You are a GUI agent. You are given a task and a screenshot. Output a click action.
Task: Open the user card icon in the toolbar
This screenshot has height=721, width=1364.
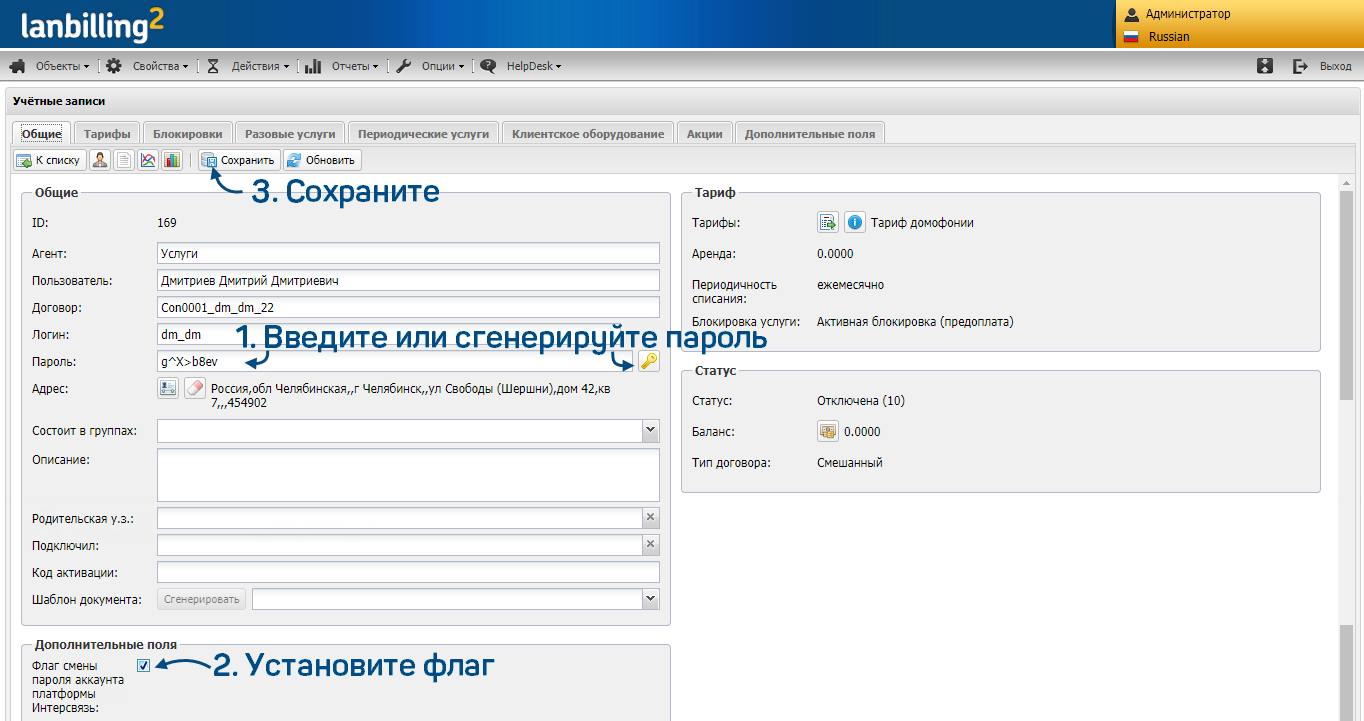100,160
